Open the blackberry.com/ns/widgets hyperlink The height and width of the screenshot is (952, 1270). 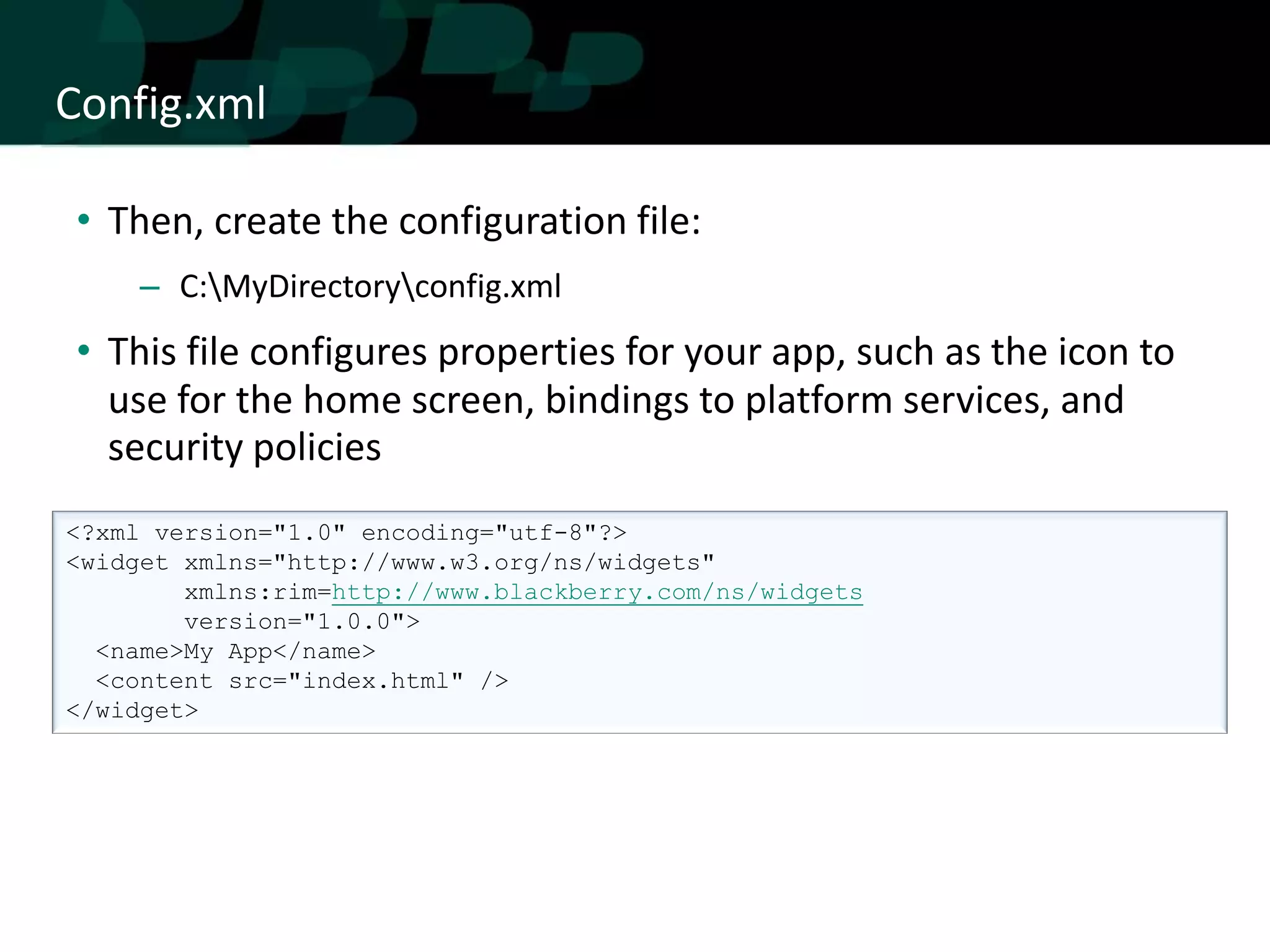pos(597,593)
